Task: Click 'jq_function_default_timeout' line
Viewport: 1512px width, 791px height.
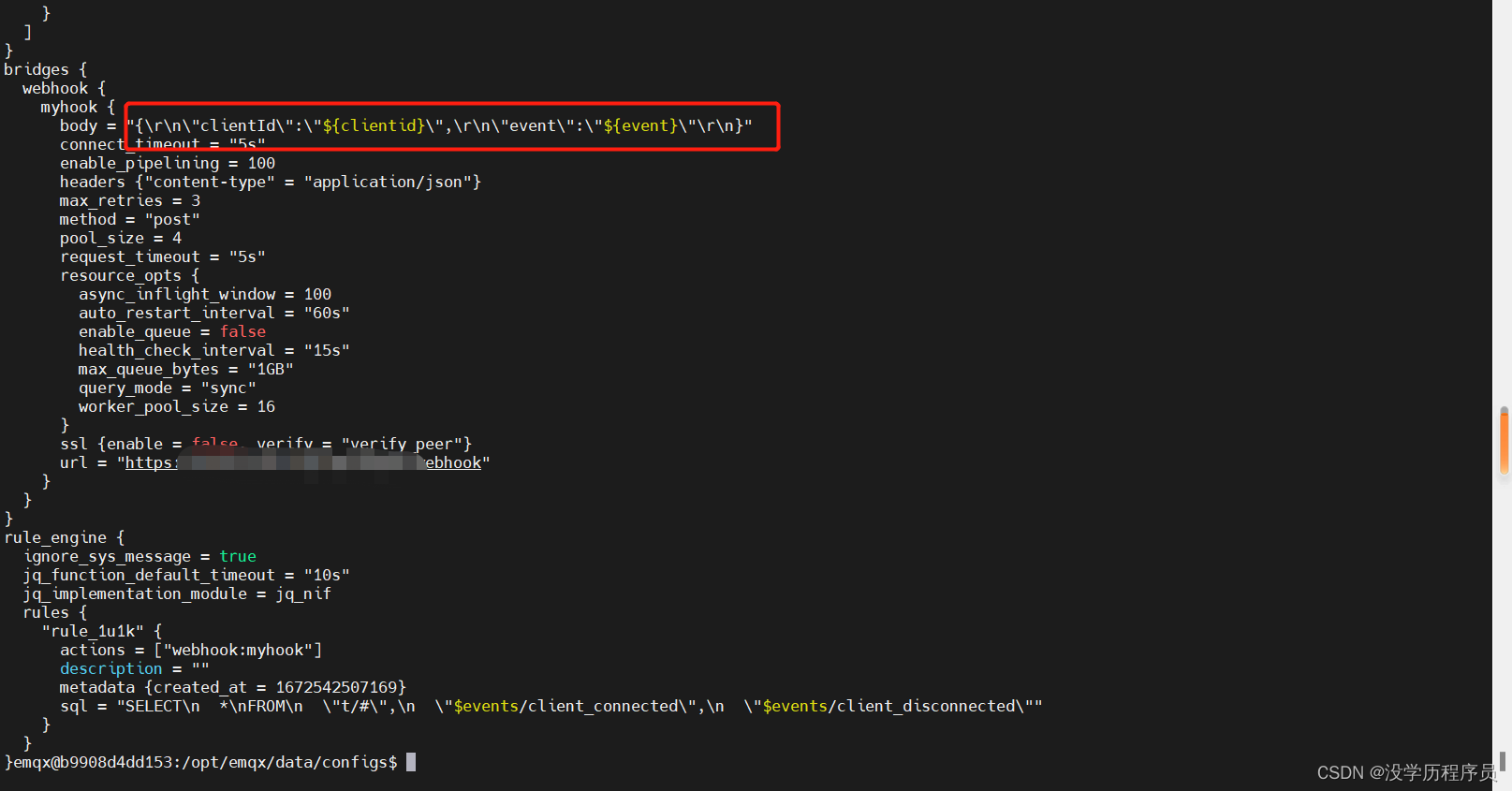Action: point(186,575)
